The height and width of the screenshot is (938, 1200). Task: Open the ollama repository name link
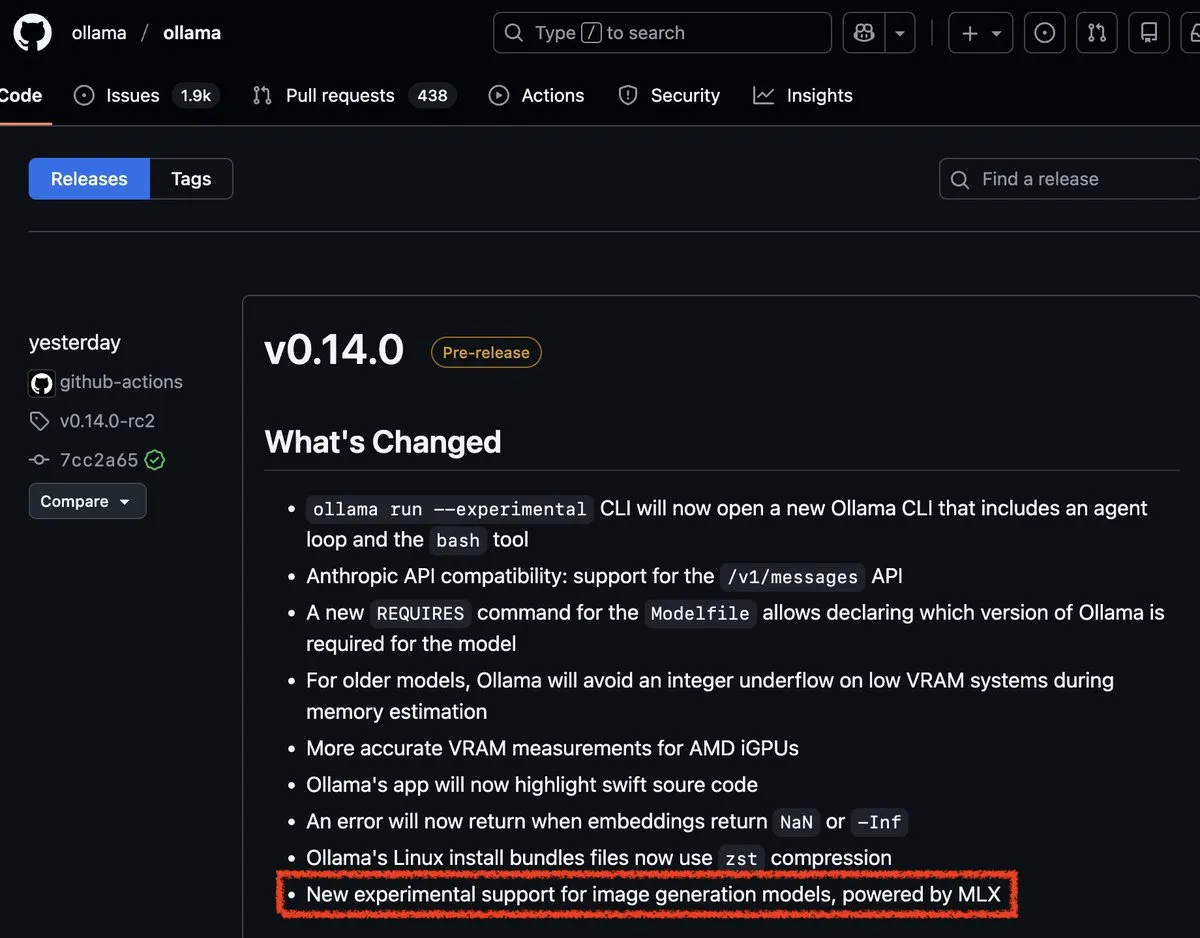(192, 33)
